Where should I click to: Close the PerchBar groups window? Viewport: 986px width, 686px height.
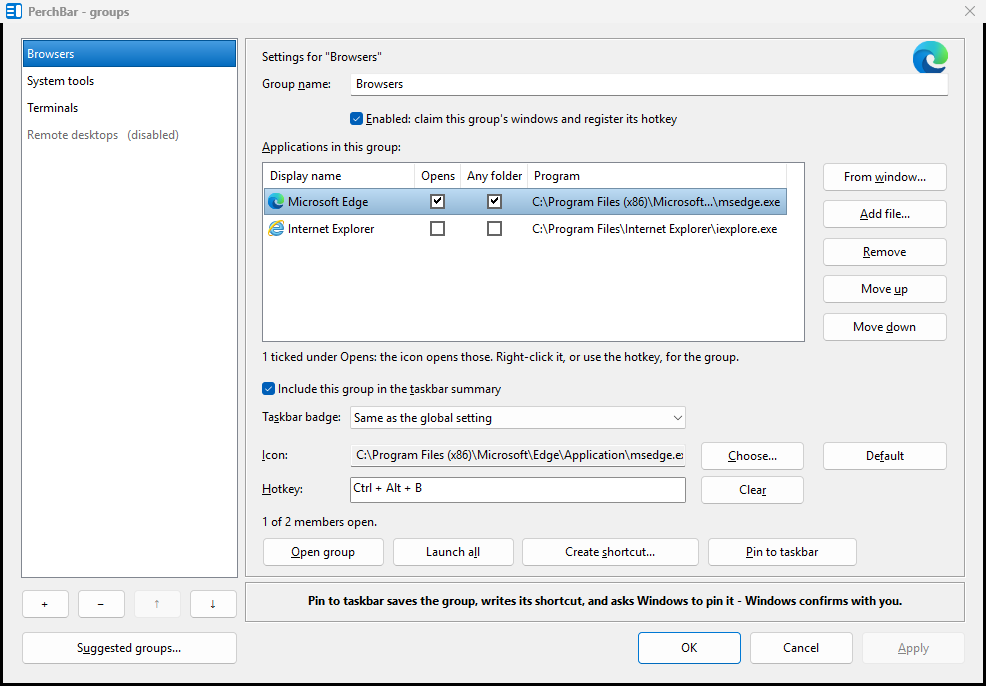(970, 11)
